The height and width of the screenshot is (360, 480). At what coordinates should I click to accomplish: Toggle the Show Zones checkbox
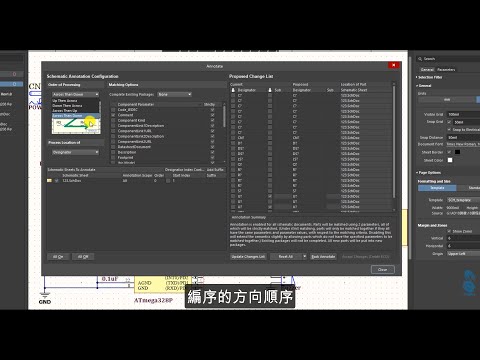point(449,231)
